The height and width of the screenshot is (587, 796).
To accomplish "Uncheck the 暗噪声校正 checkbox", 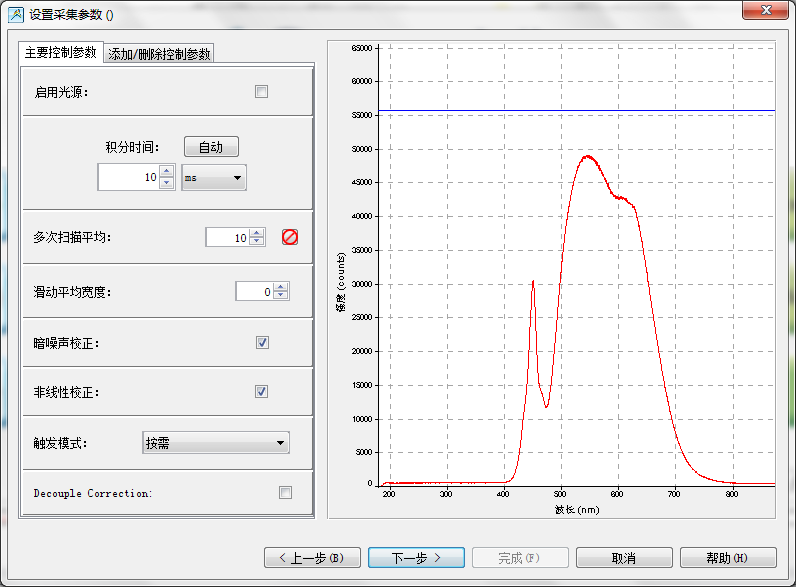I will point(262,342).
